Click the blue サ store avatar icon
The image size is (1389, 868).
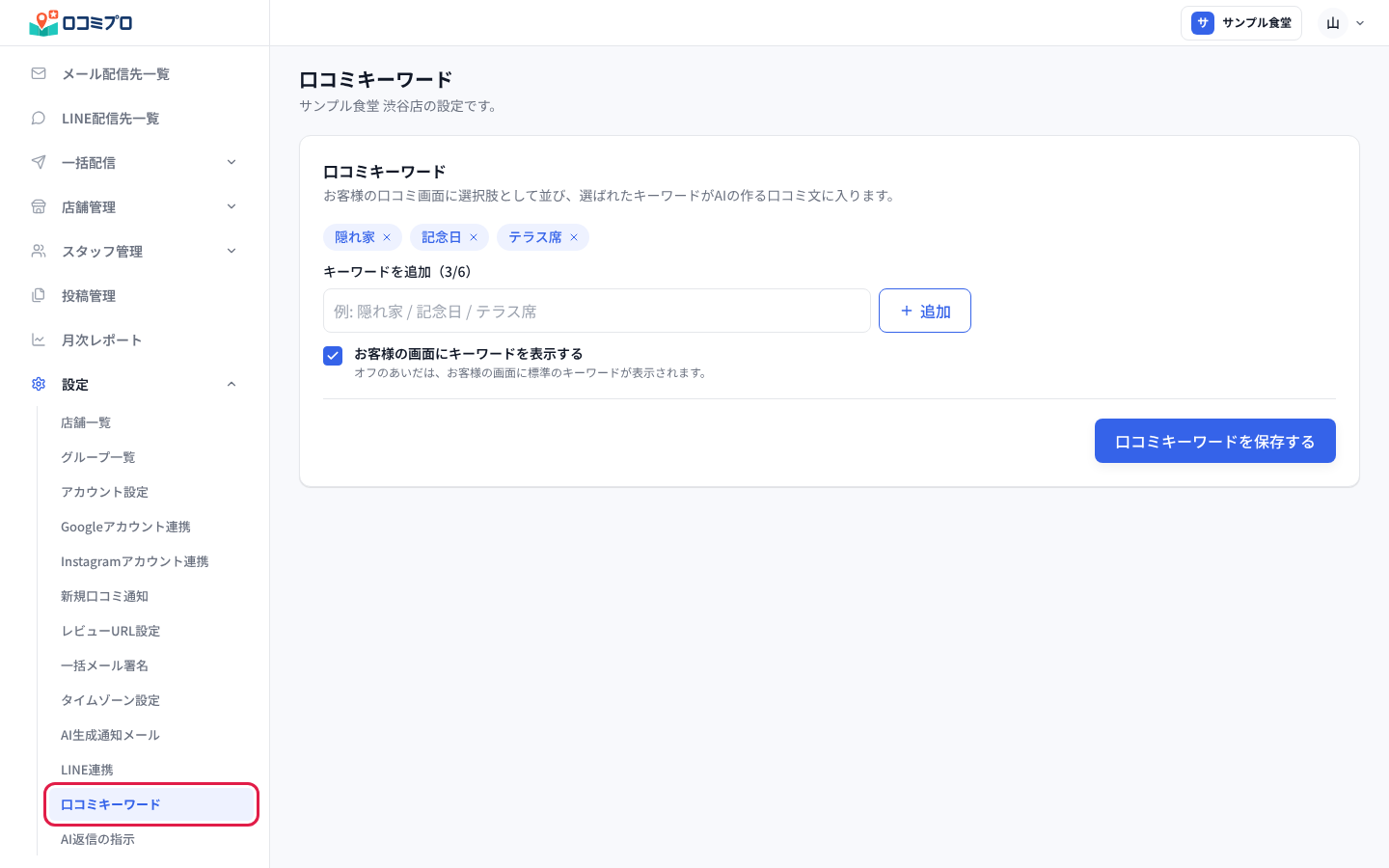[1203, 23]
